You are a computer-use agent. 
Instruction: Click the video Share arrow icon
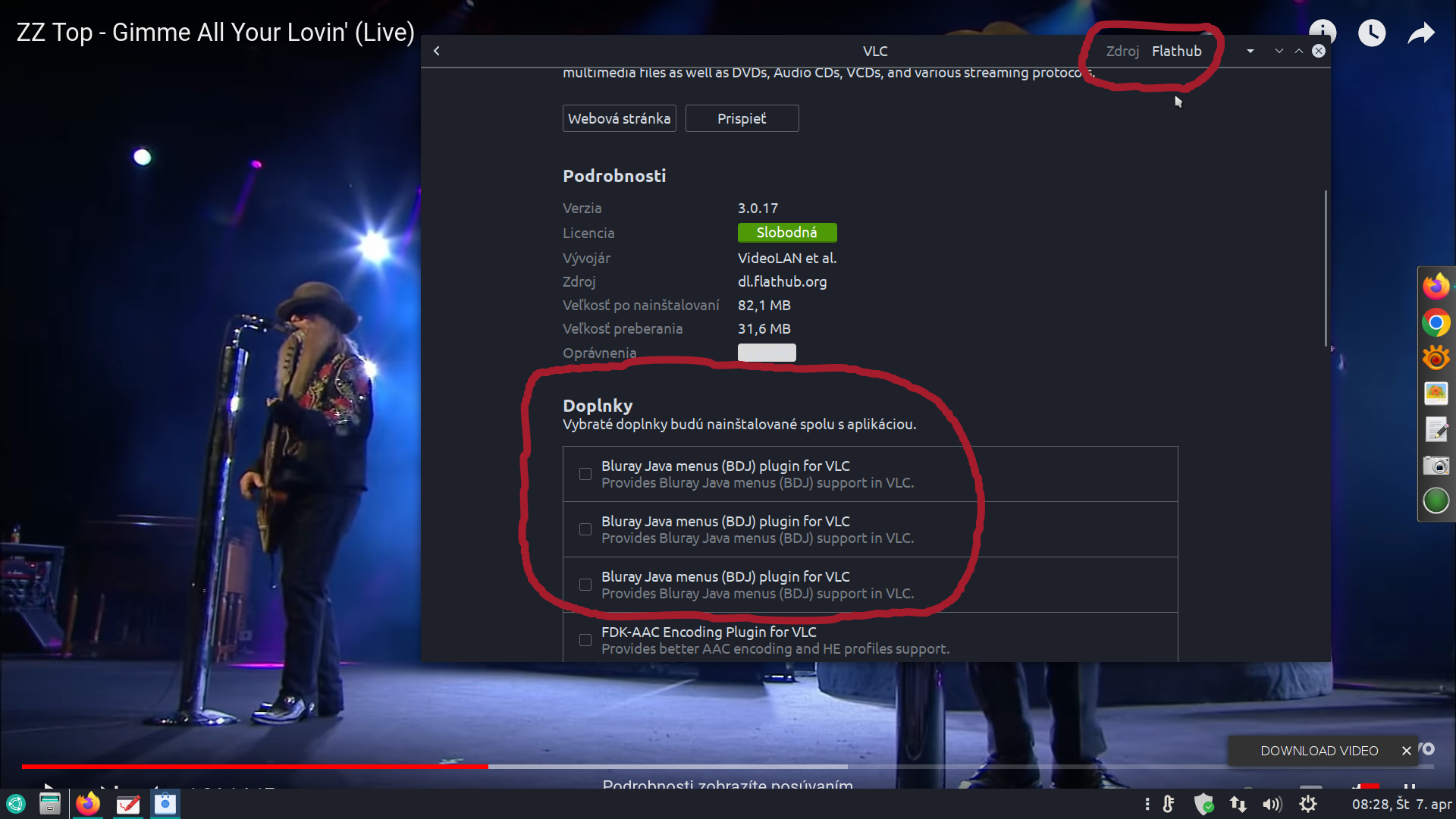1421,33
